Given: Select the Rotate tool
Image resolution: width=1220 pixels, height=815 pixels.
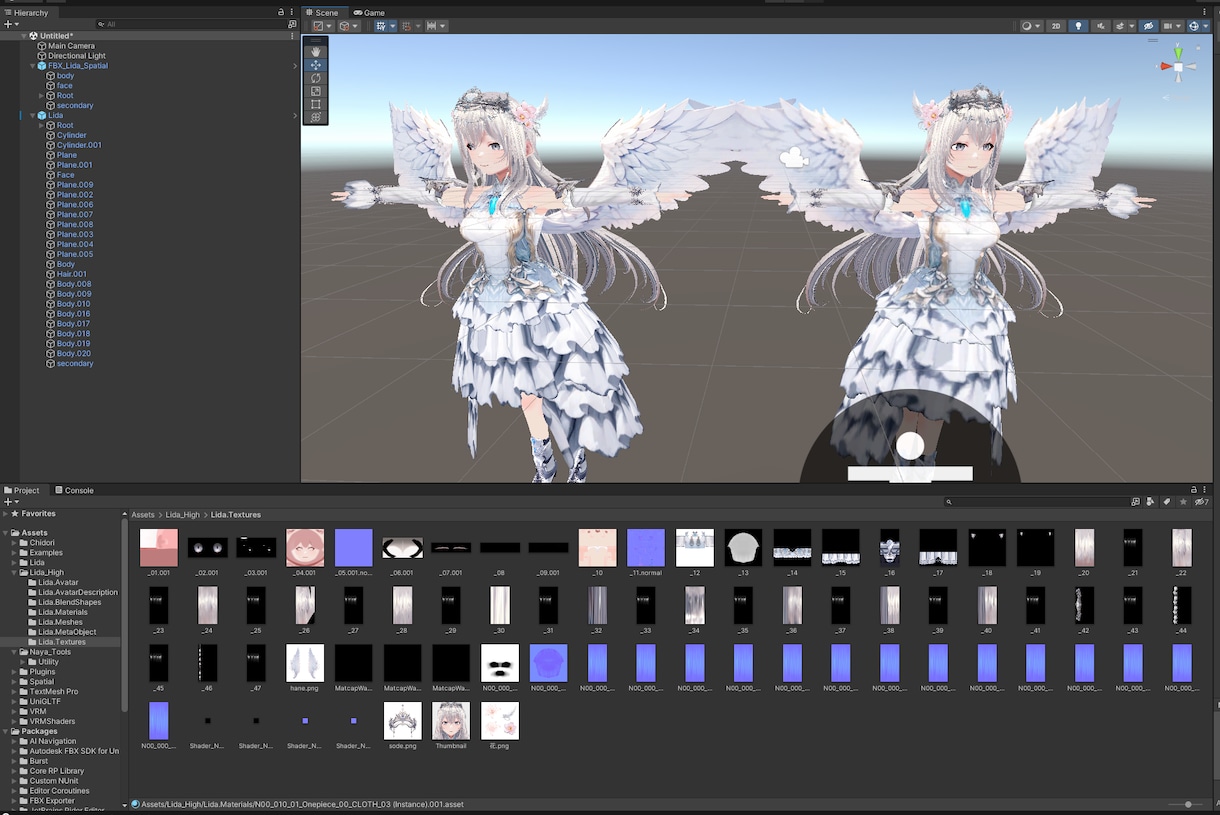Looking at the screenshot, I should pyautogui.click(x=316, y=78).
